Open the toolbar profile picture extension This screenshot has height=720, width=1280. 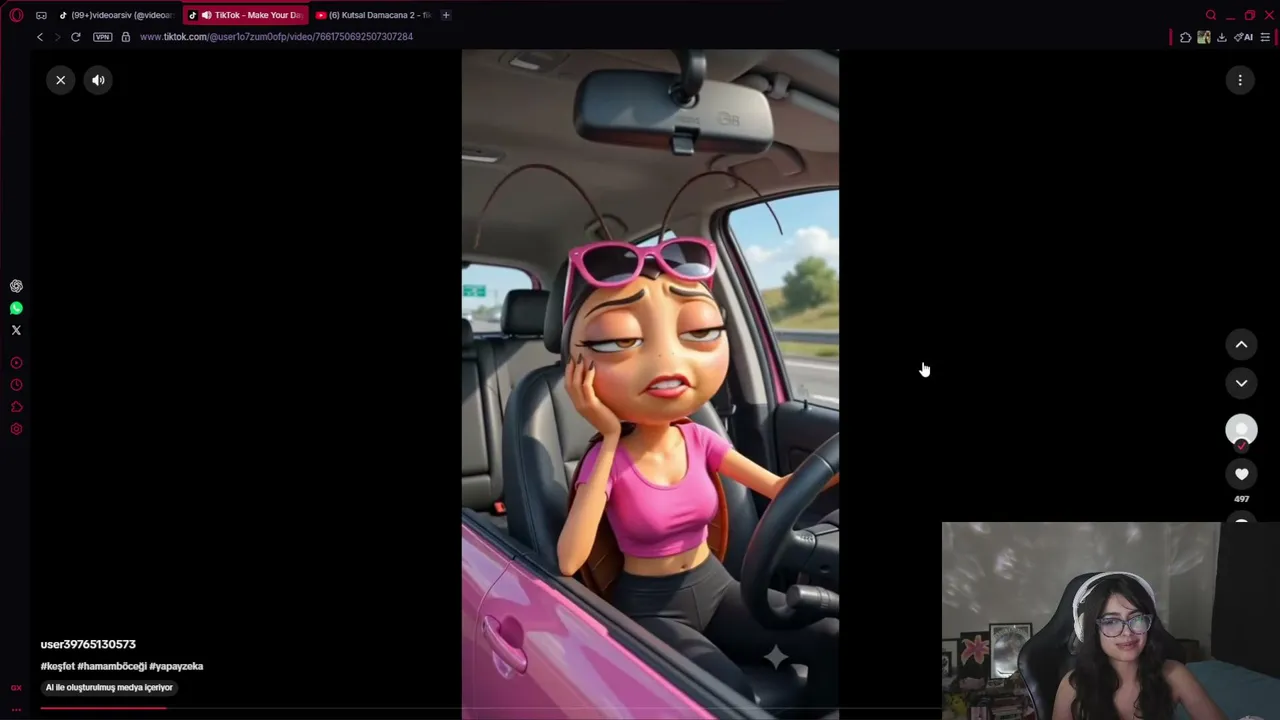click(x=1203, y=37)
